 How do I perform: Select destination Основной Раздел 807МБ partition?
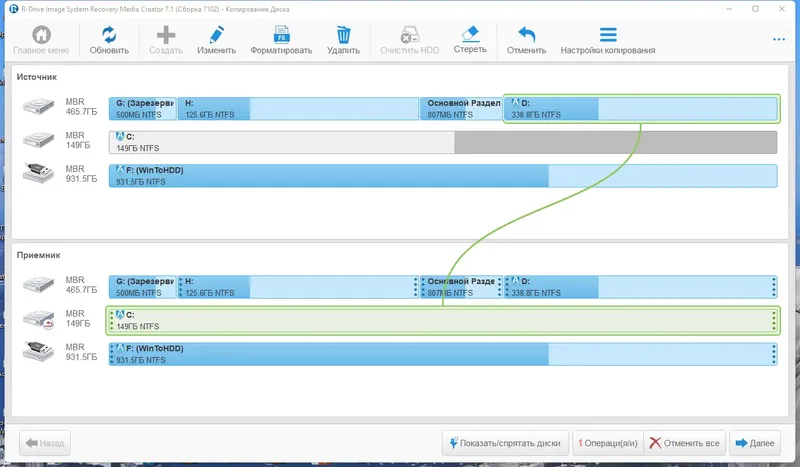point(461,287)
